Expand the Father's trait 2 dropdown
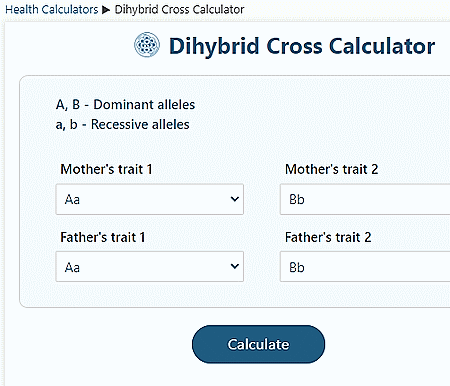This screenshot has width=450, height=386. point(365,267)
